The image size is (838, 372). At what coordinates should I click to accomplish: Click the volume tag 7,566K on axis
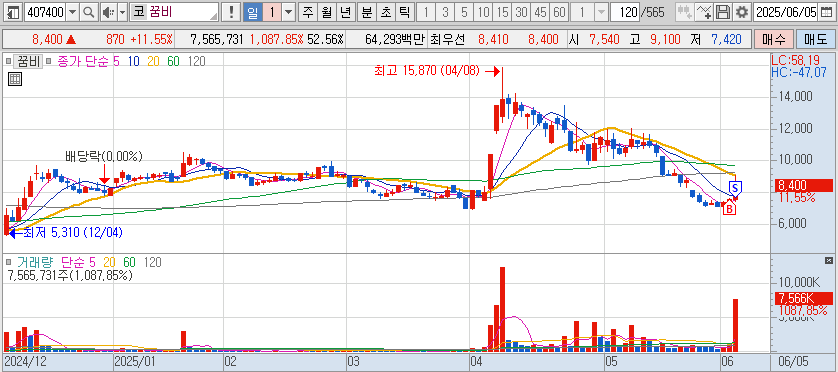[x=803, y=298]
